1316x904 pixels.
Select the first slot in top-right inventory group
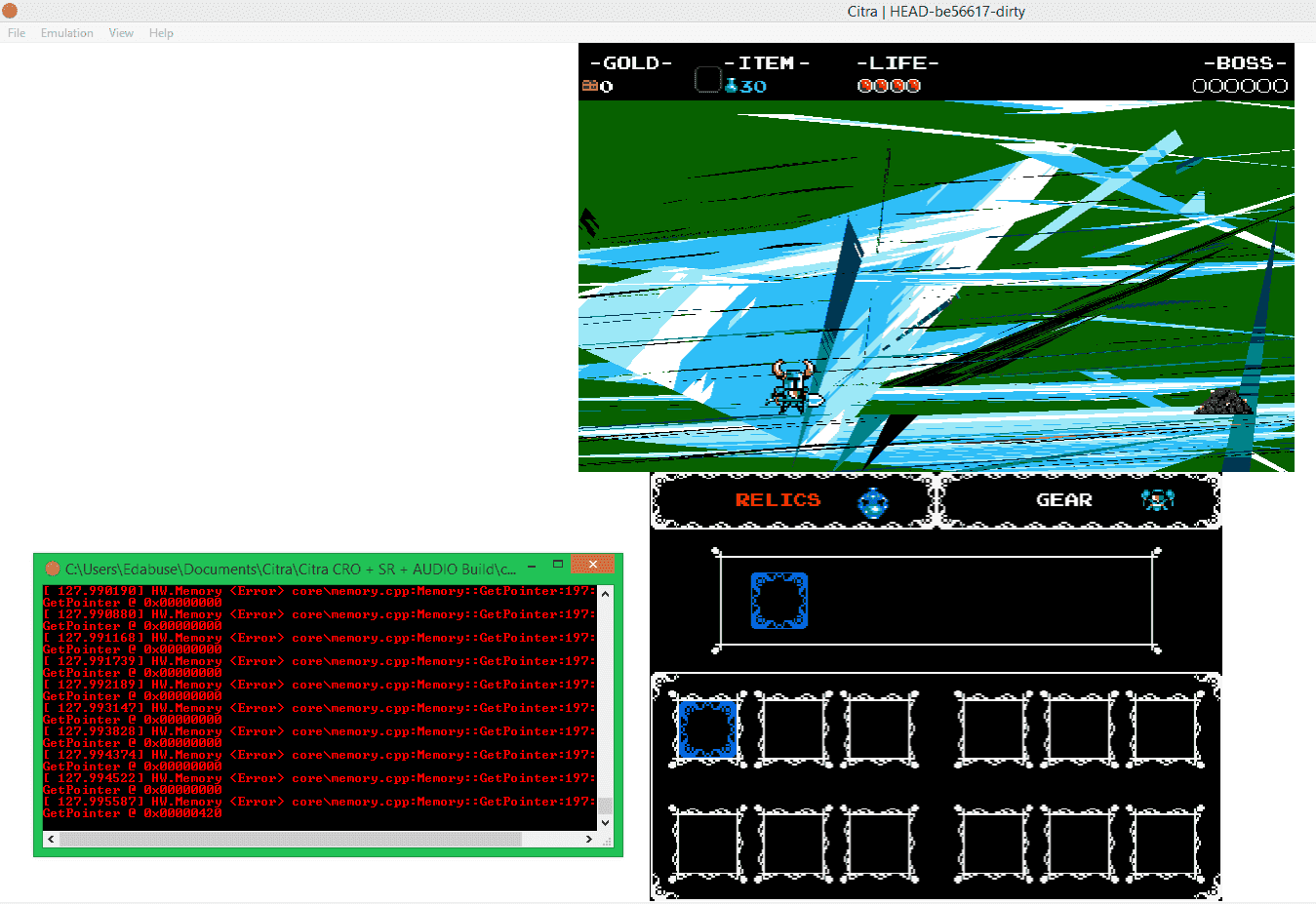(x=993, y=728)
